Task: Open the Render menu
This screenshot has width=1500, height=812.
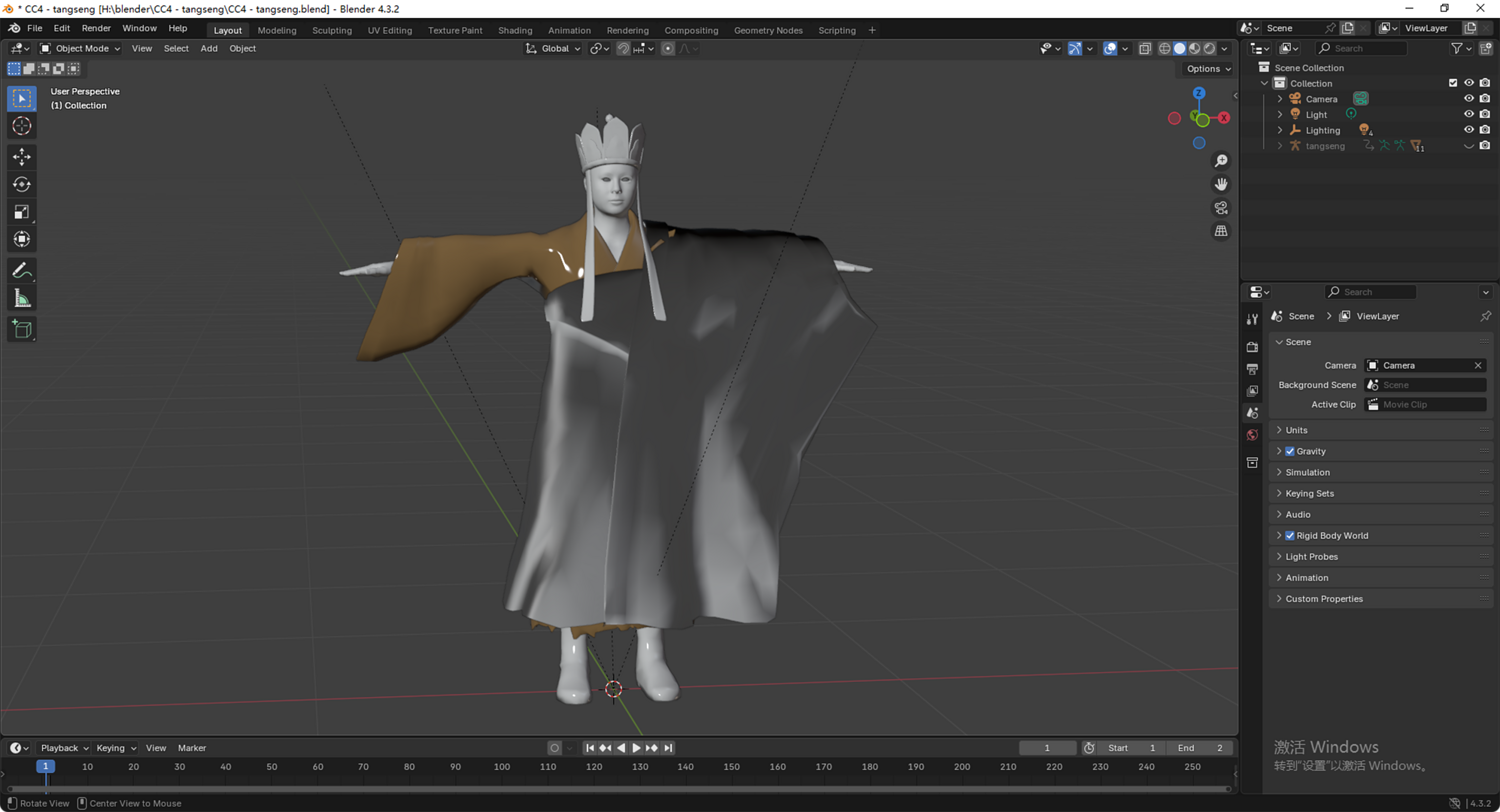Action: pos(96,28)
